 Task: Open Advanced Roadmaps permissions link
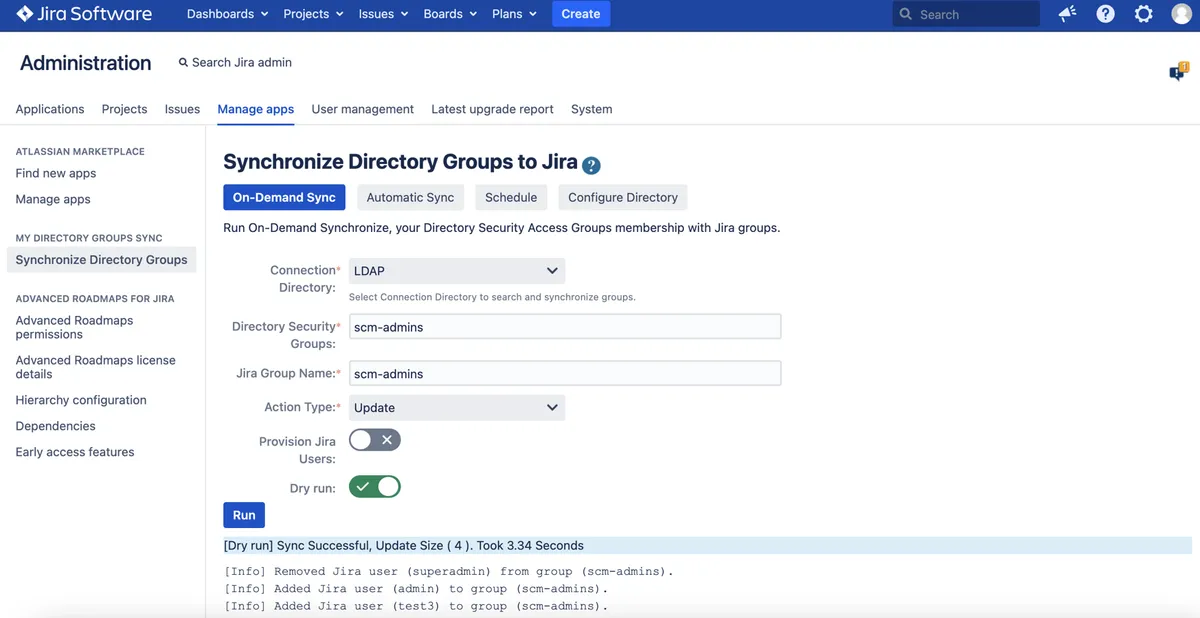(74, 327)
